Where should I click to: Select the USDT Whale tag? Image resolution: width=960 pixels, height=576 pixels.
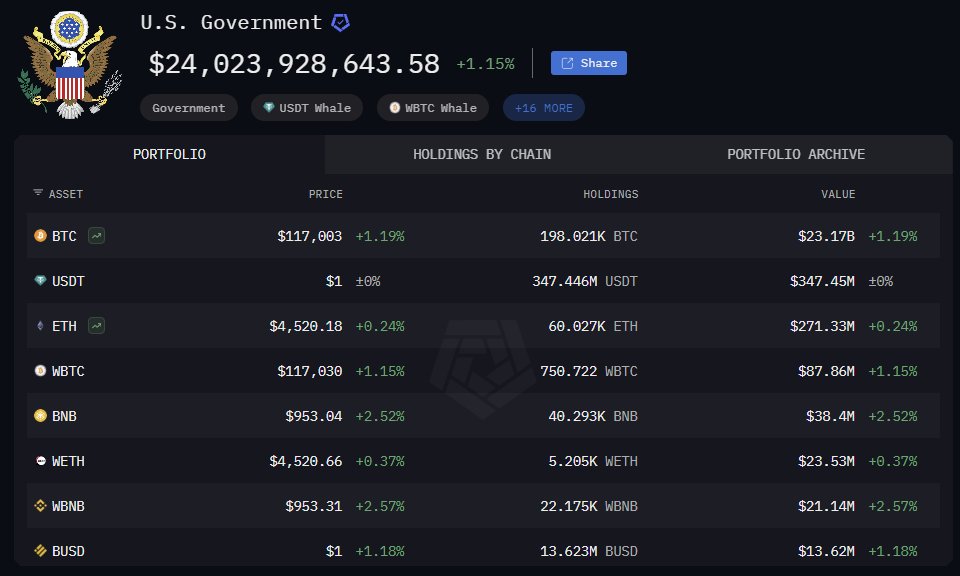click(x=307, y=108)
